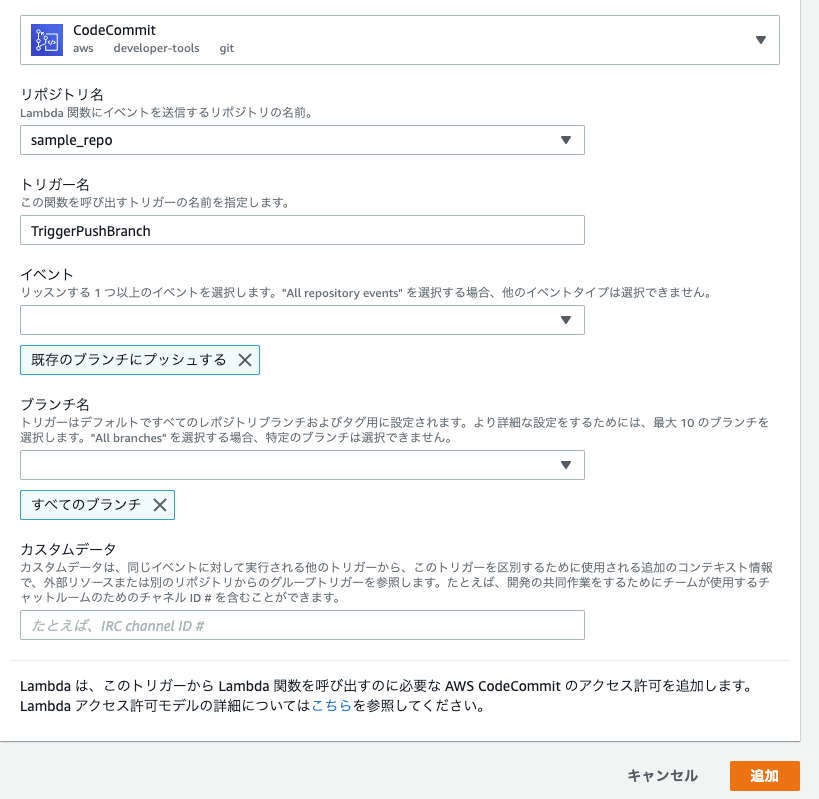Click the カスタムデータ IRC channel input field
This screenshot has height=799, width=819.
302,625
